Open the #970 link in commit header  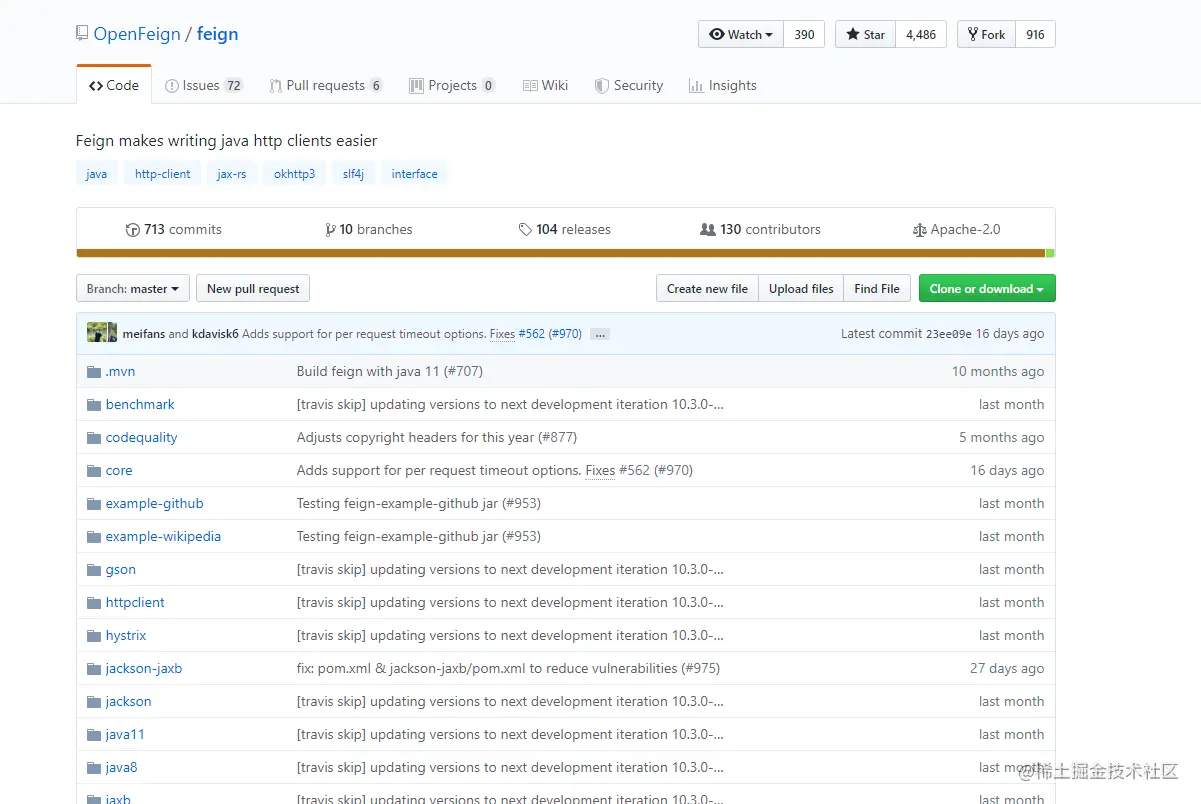[x=565, y=334]
